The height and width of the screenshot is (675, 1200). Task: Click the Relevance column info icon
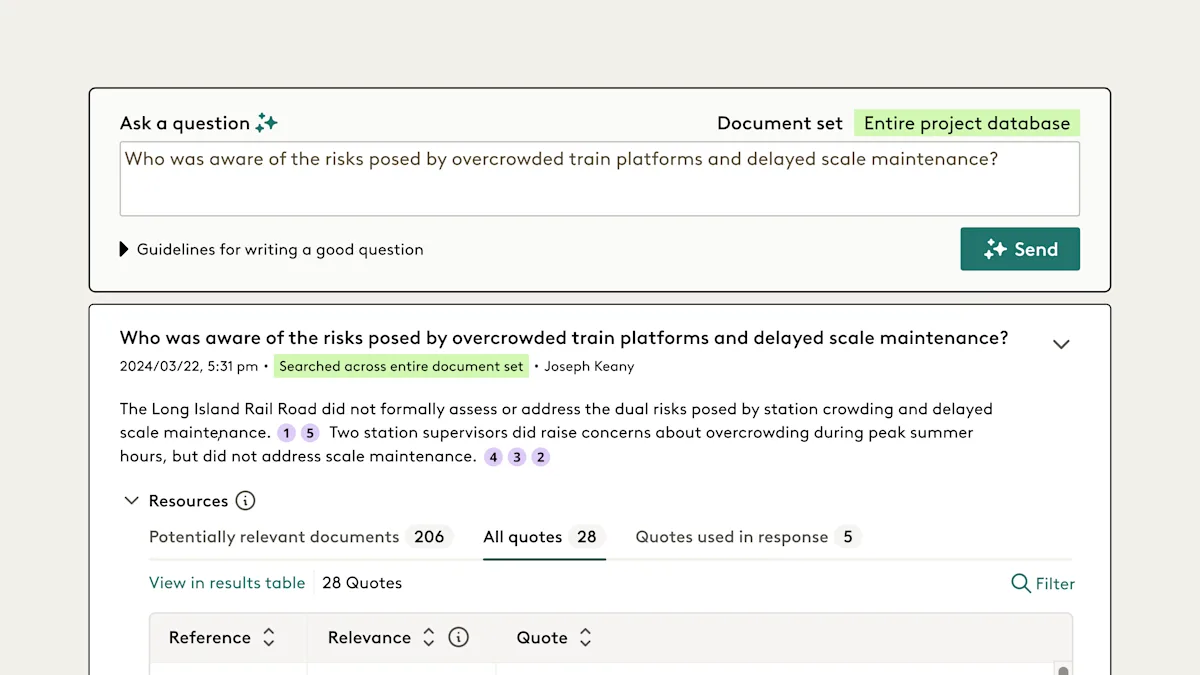(x=458, y=637)
